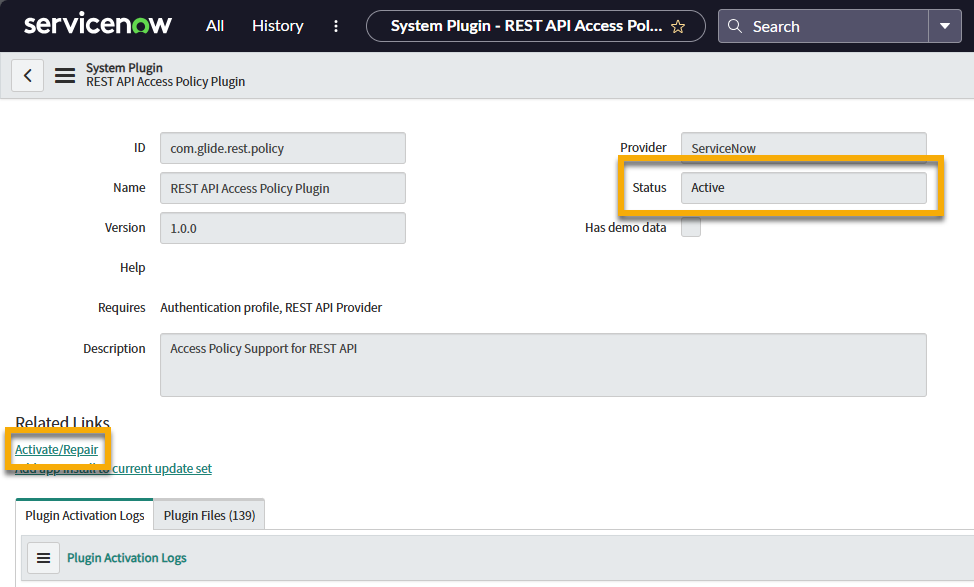Select the Name field of the plugin

282,187
